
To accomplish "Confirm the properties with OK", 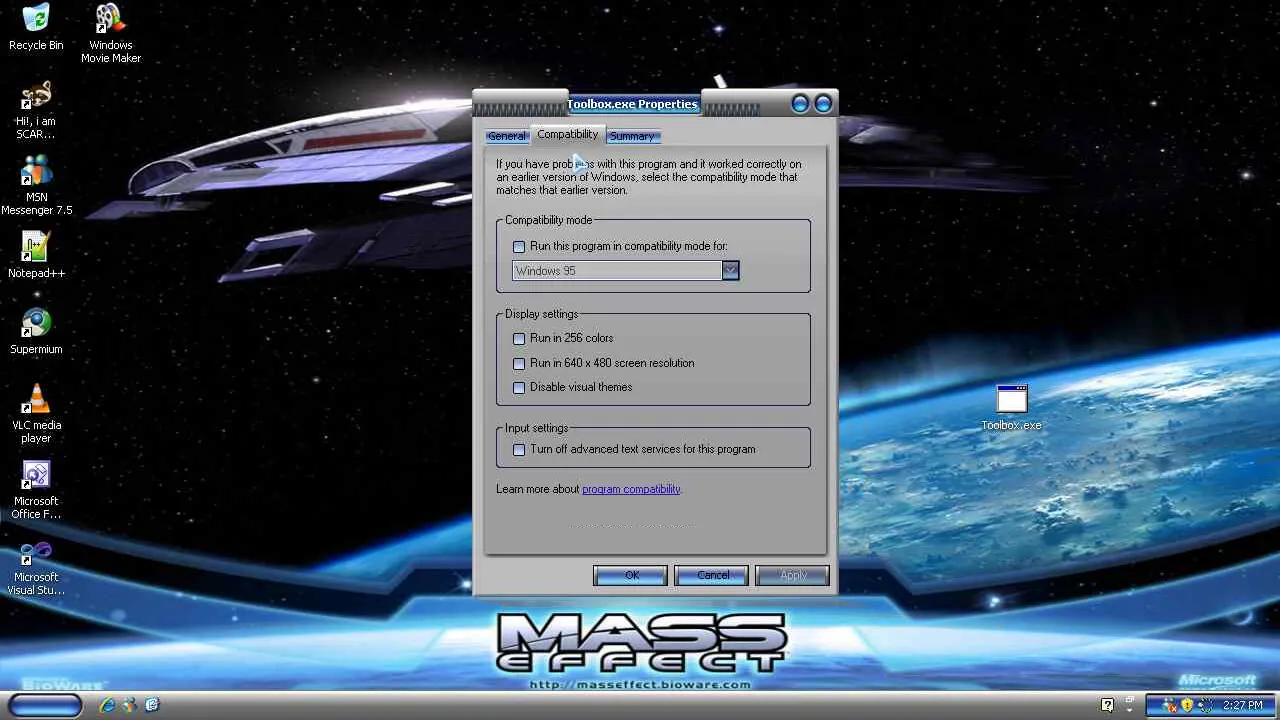I will (631, 575).
